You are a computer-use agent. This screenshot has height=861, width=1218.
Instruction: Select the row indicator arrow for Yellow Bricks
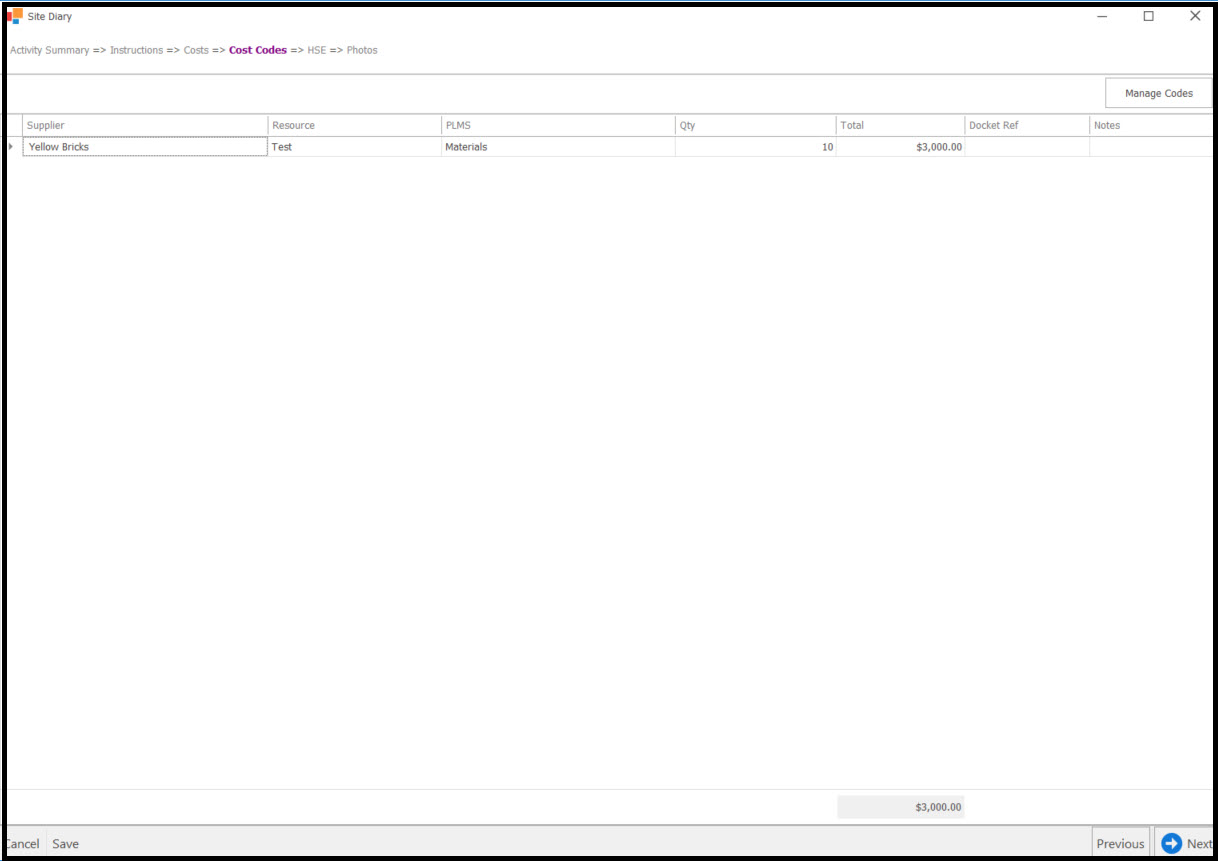pos(11,147)
